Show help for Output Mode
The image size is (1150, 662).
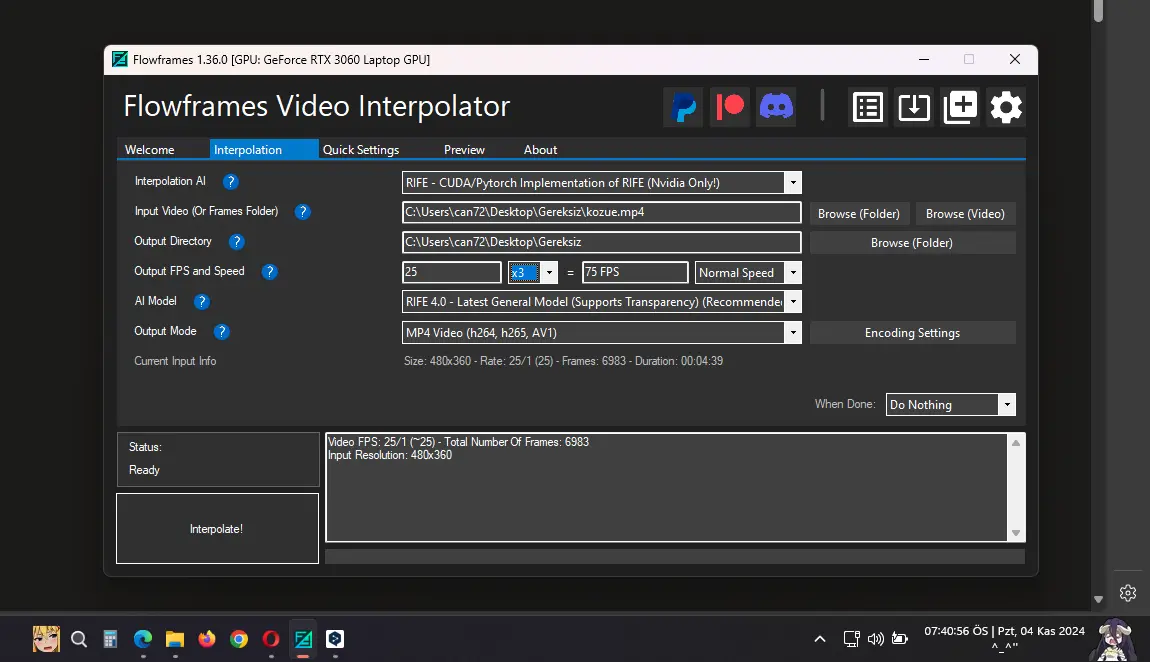221,331
